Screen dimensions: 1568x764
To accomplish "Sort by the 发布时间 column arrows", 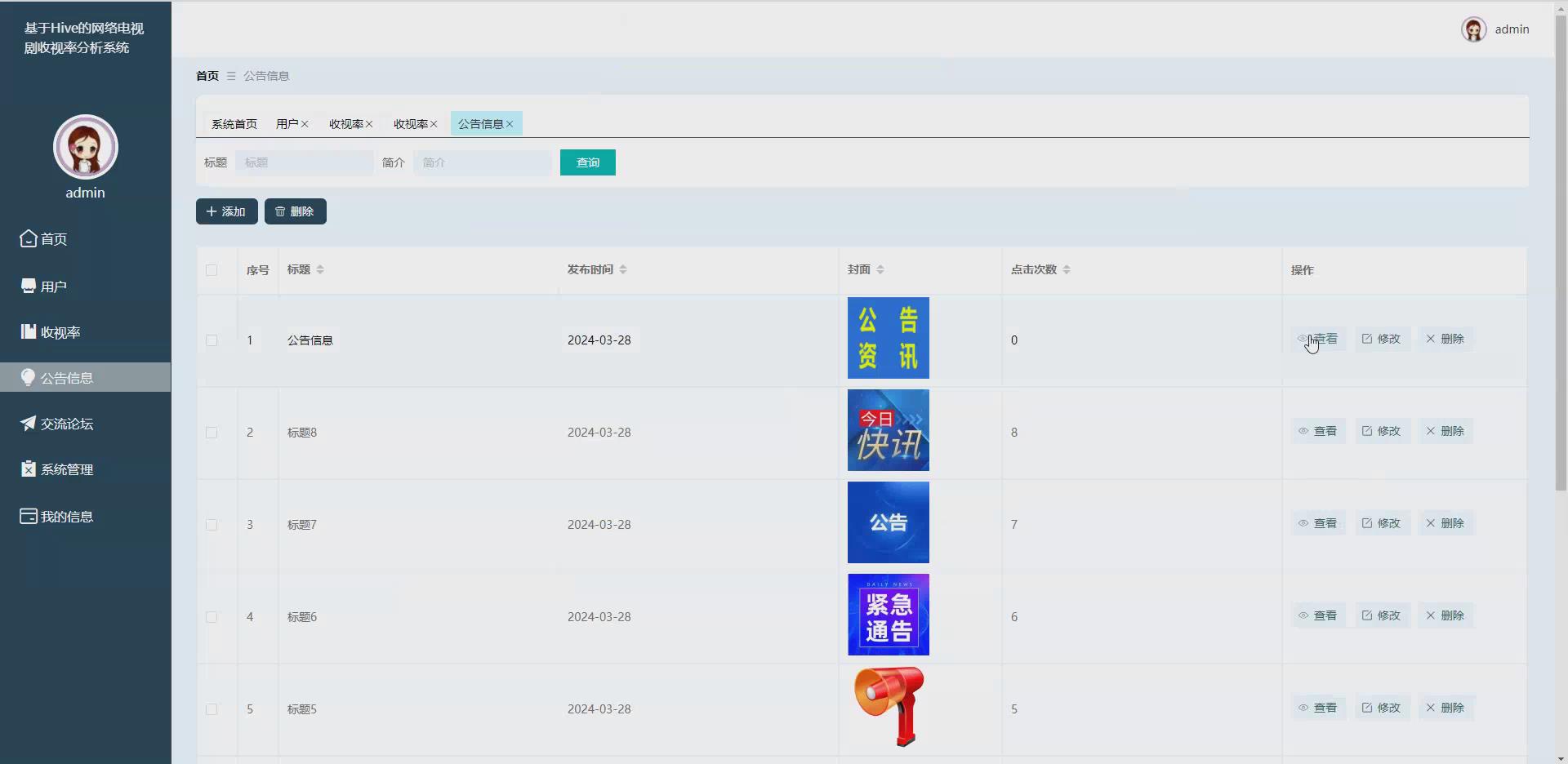I will [623, 269].
